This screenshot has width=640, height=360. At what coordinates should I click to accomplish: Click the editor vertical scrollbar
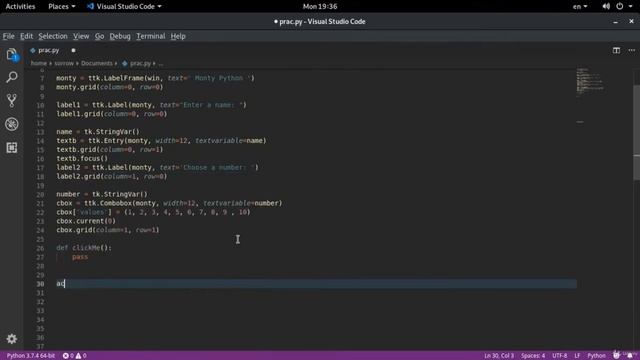pyautogui.click(x=636, y=133)
